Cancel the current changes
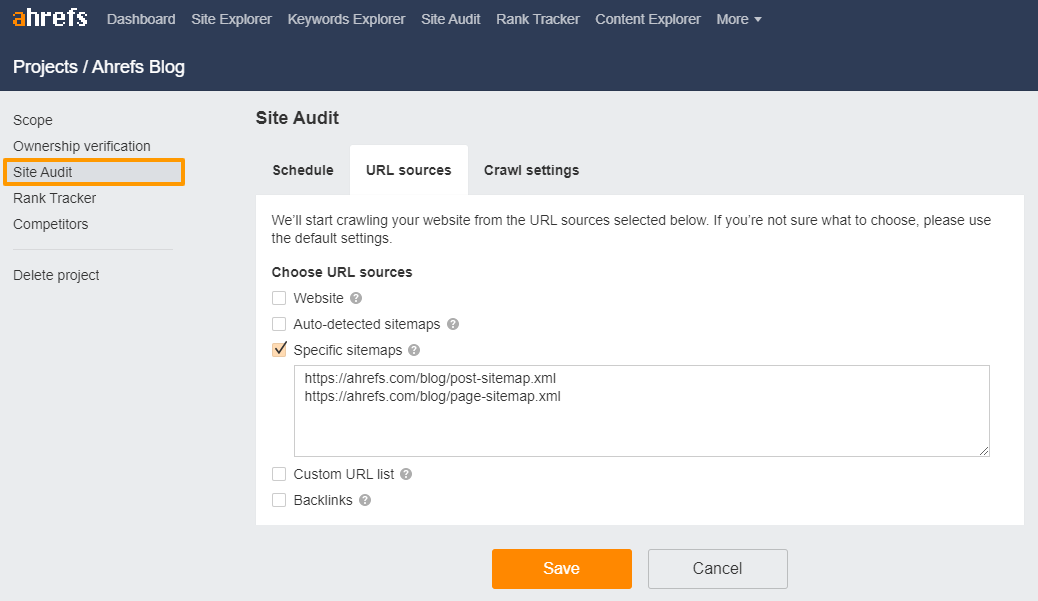This screenshot has height=601, width=1038. pos(717,568)
